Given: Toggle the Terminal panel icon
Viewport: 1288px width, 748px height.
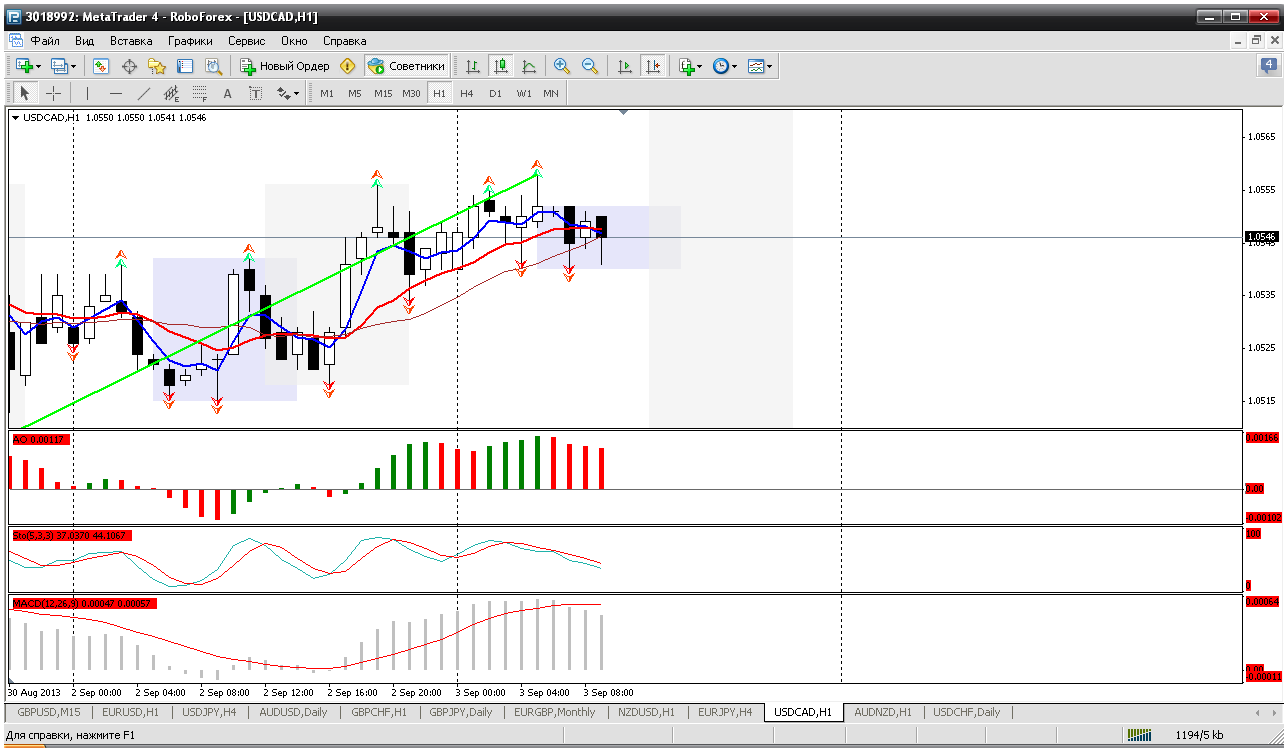Looking at the screenshot, I should [x=185, y=66].
